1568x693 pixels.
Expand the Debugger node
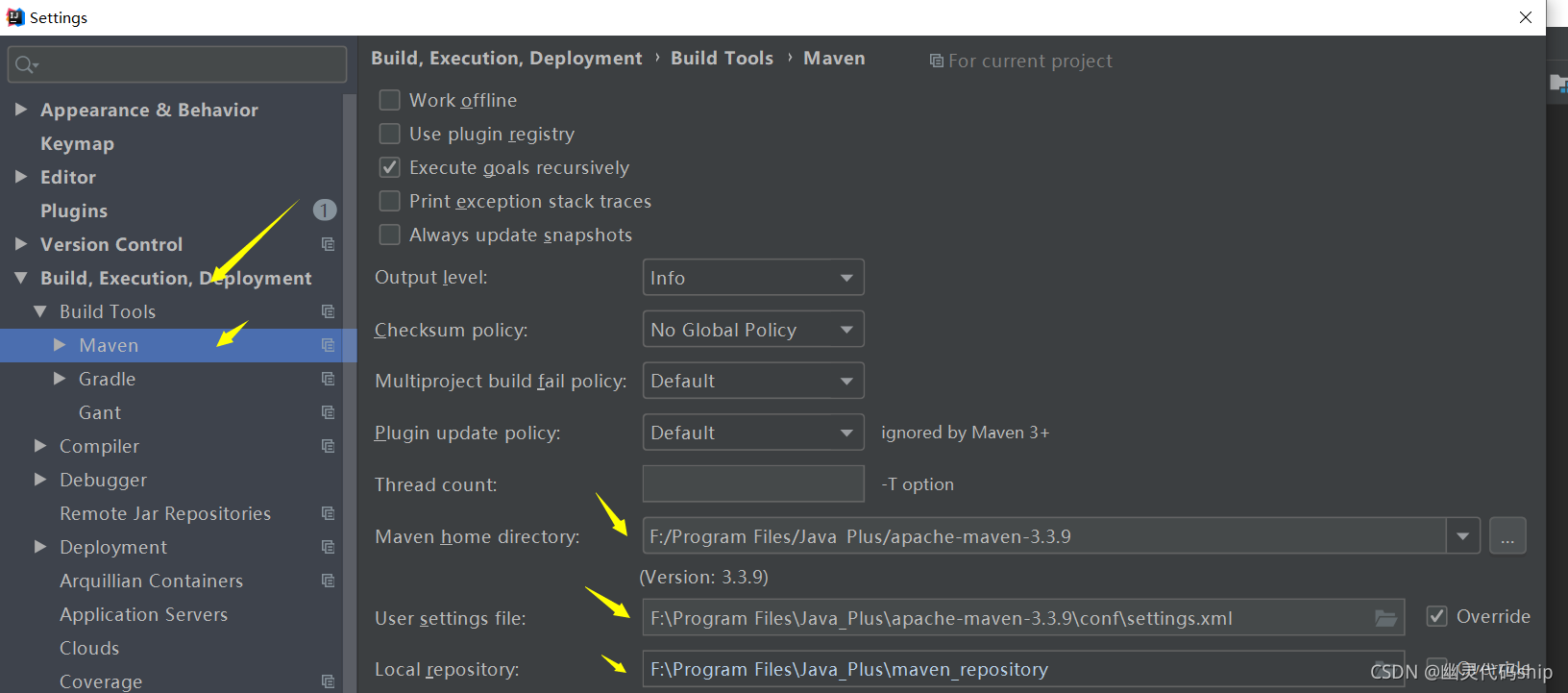coord(40,480)
